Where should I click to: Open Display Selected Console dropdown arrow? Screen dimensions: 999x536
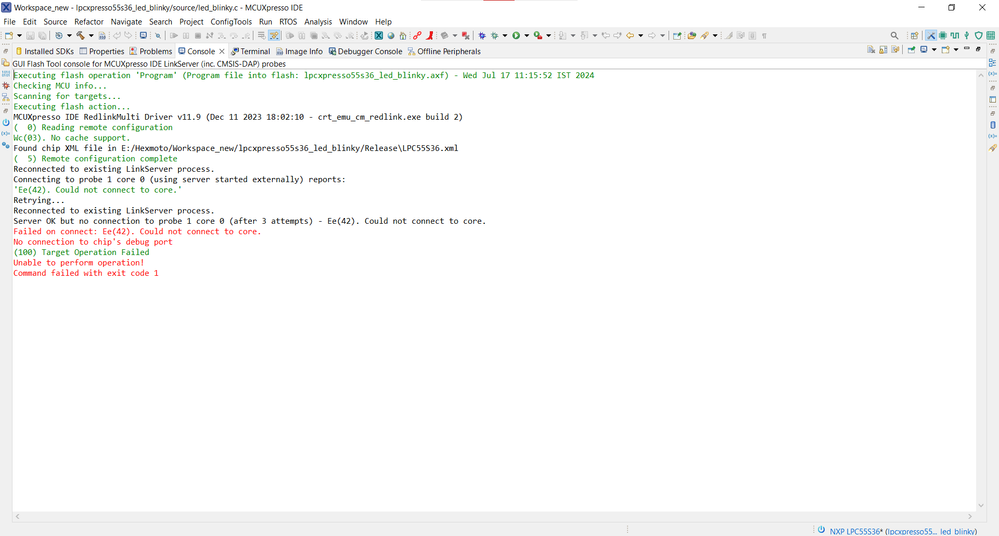click(934, 50)
